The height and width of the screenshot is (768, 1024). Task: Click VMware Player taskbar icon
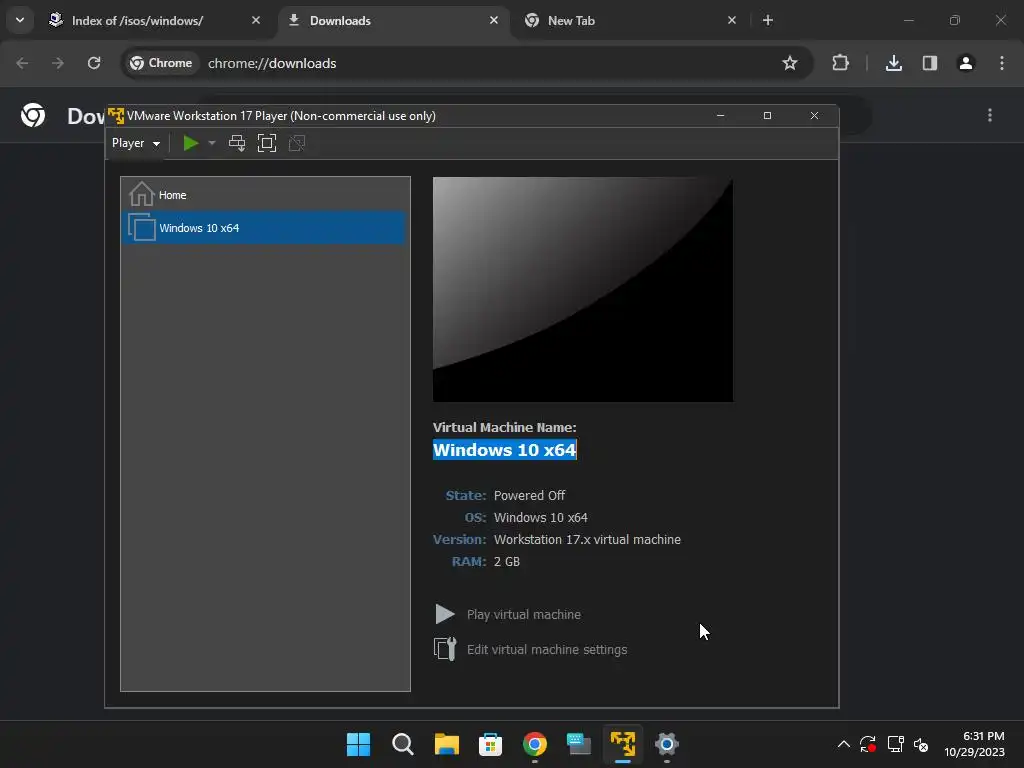point(623,744)
